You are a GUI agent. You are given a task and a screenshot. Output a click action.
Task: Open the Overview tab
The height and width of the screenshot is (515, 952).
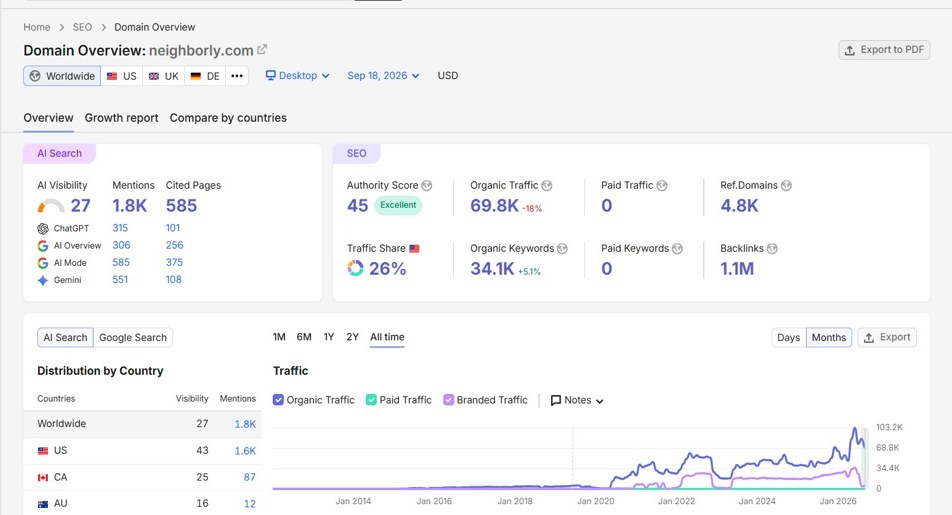point(49,118)
